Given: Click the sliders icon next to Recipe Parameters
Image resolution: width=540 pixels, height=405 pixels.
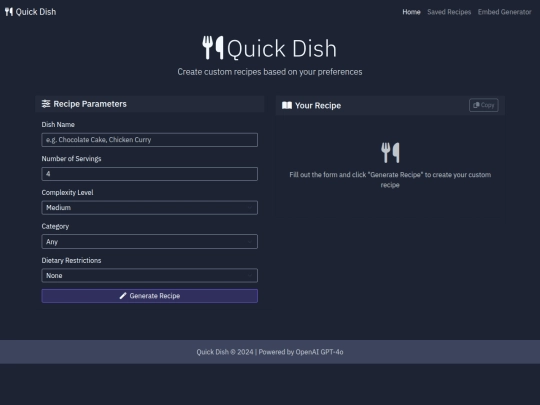Looking at the screenshot, I should [x=46, y=104].
